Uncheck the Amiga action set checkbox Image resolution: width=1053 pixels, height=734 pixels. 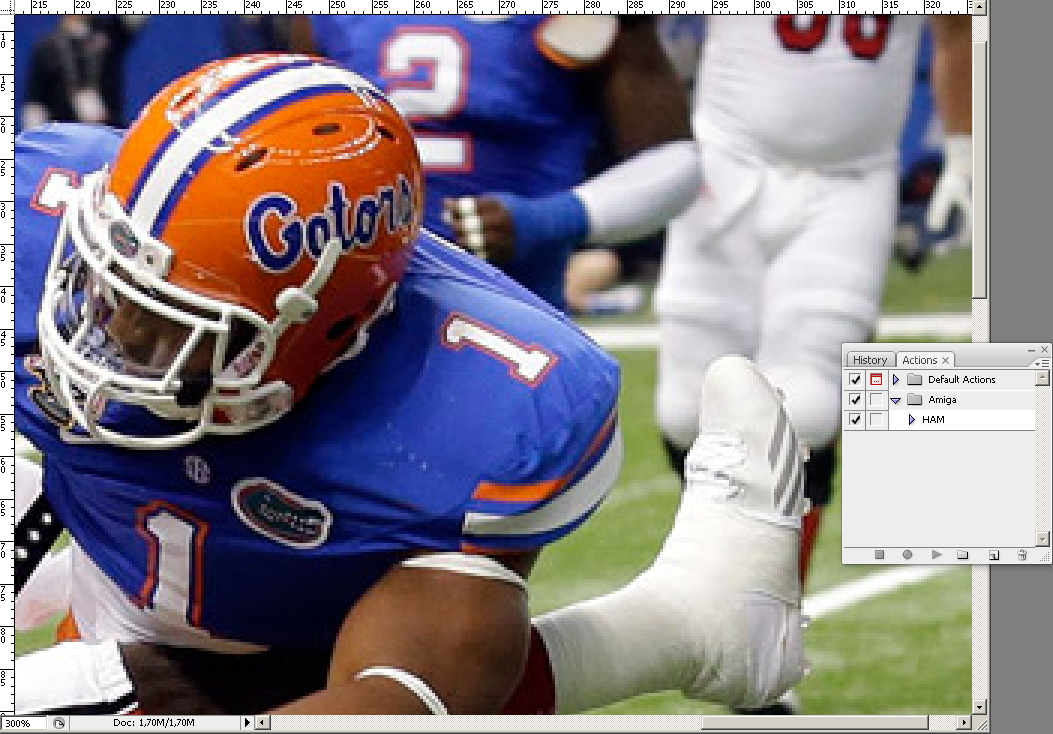[x=855, y=400]
